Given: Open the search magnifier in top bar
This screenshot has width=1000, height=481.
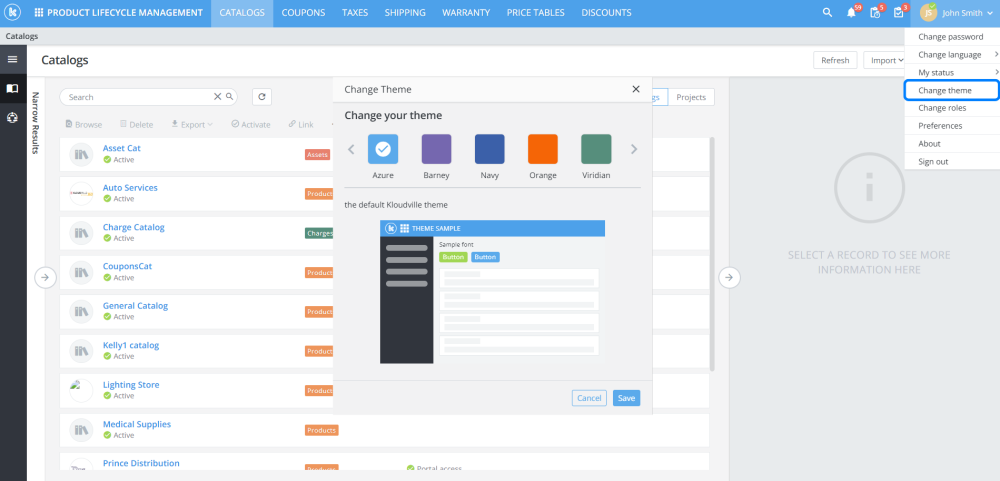Looking at the screenshot, I should 827,13.
